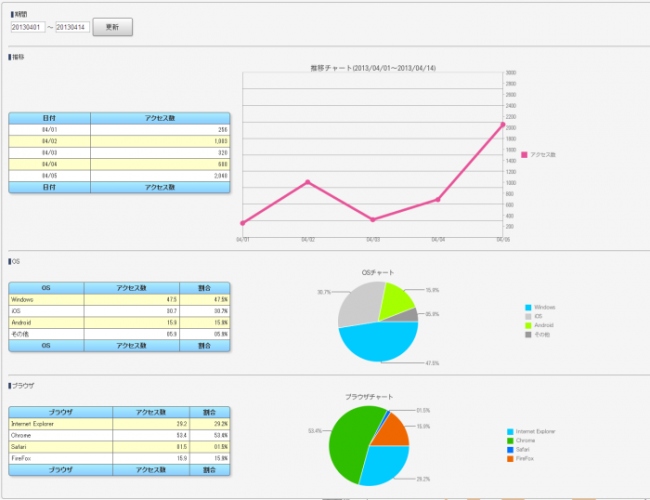This screenshot has height=500, width=650.
Task: Click the ブラウザ top header of browser table
Action: pos(61,412)
